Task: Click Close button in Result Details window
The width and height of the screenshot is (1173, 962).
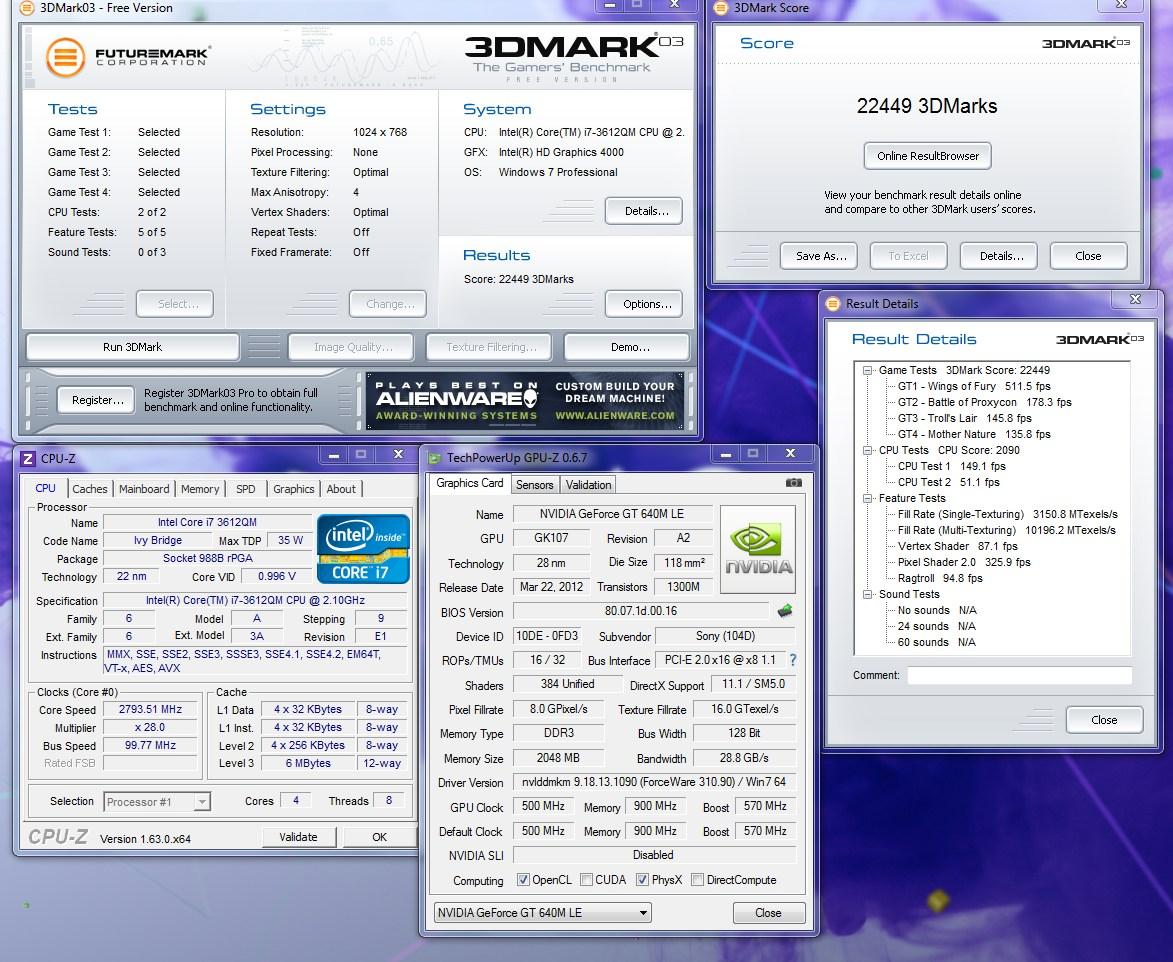Action: 1104,720
